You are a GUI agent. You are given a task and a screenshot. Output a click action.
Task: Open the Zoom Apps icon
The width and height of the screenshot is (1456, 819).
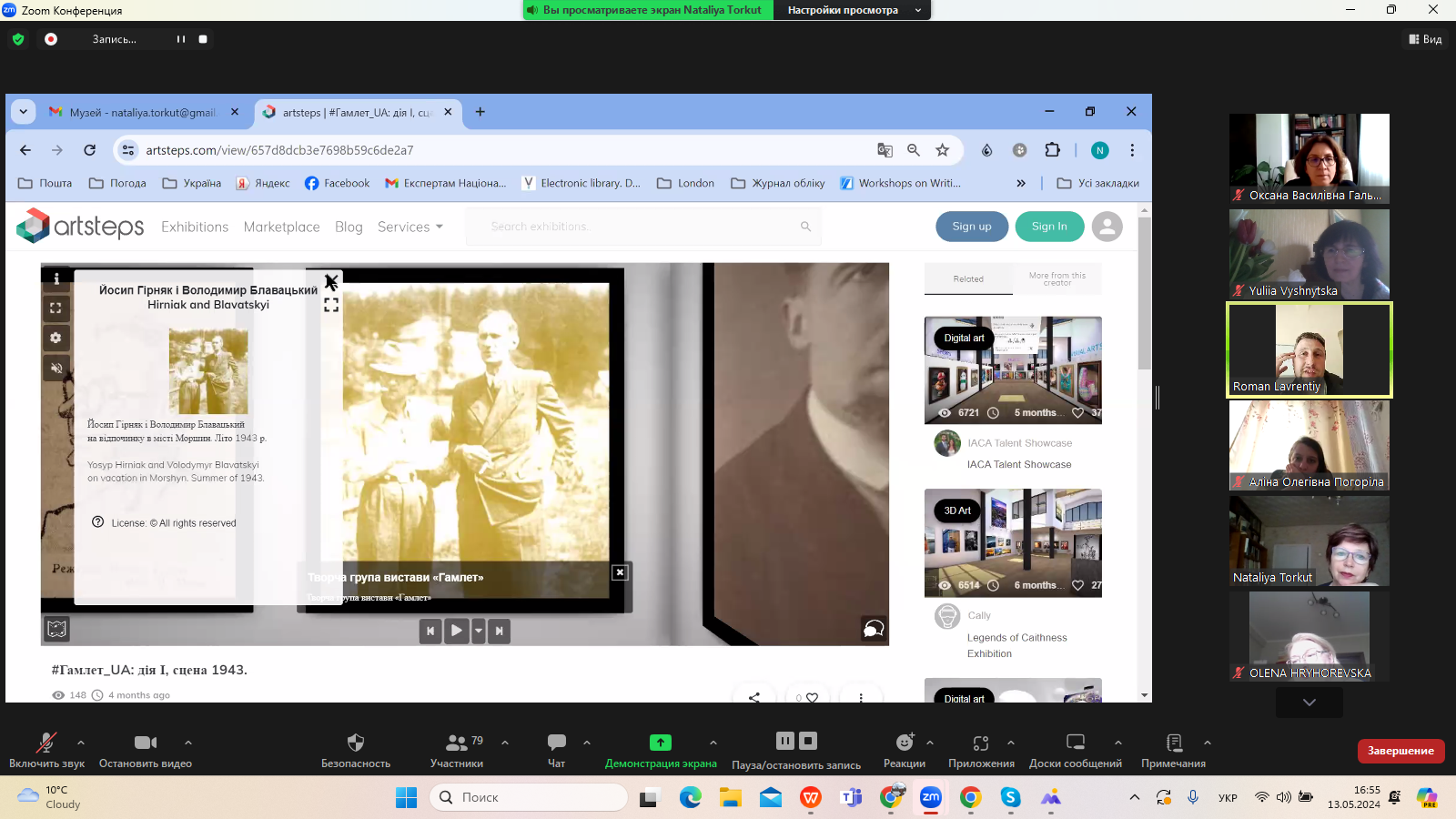980,743
